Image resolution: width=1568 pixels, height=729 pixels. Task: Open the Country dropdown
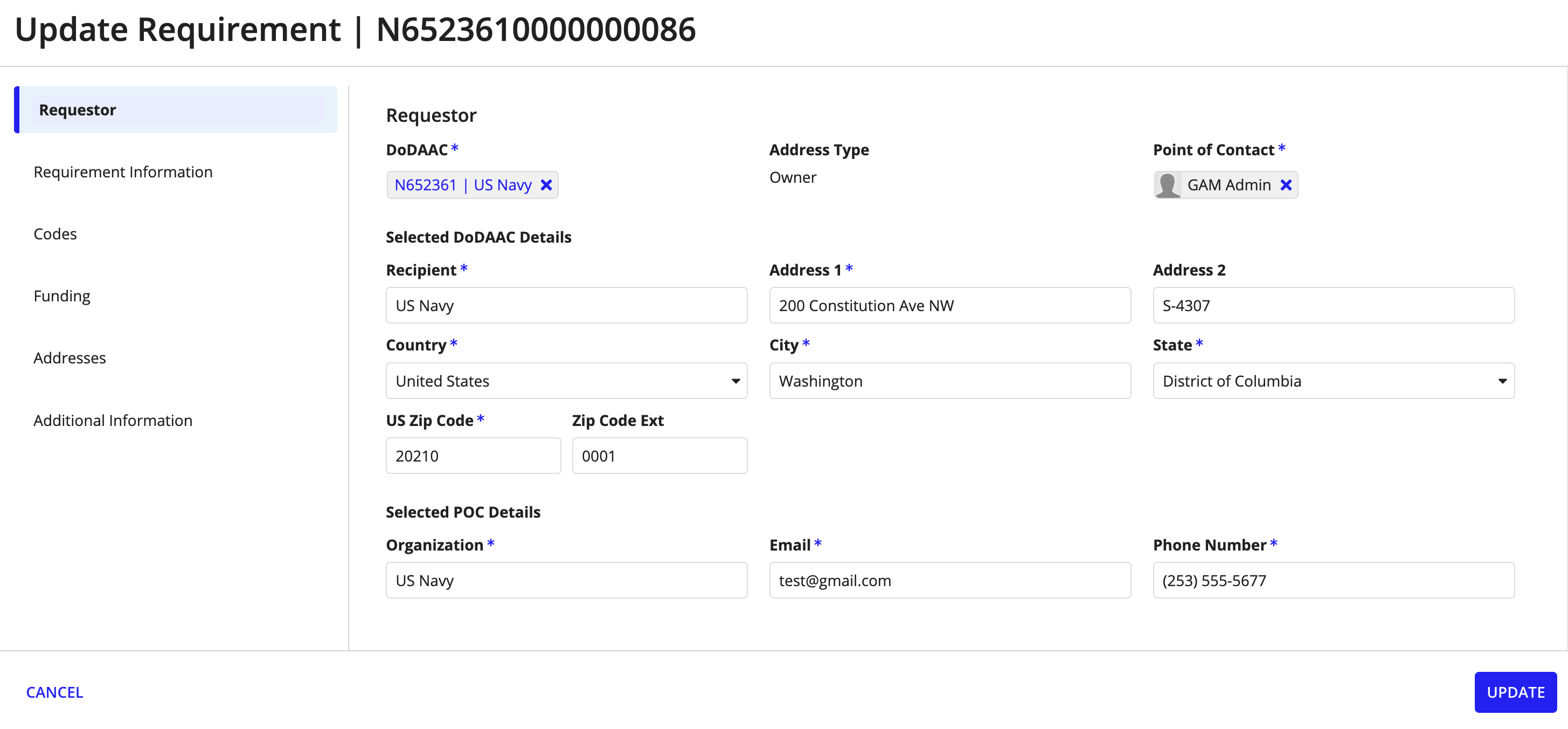tap(566, 381)
